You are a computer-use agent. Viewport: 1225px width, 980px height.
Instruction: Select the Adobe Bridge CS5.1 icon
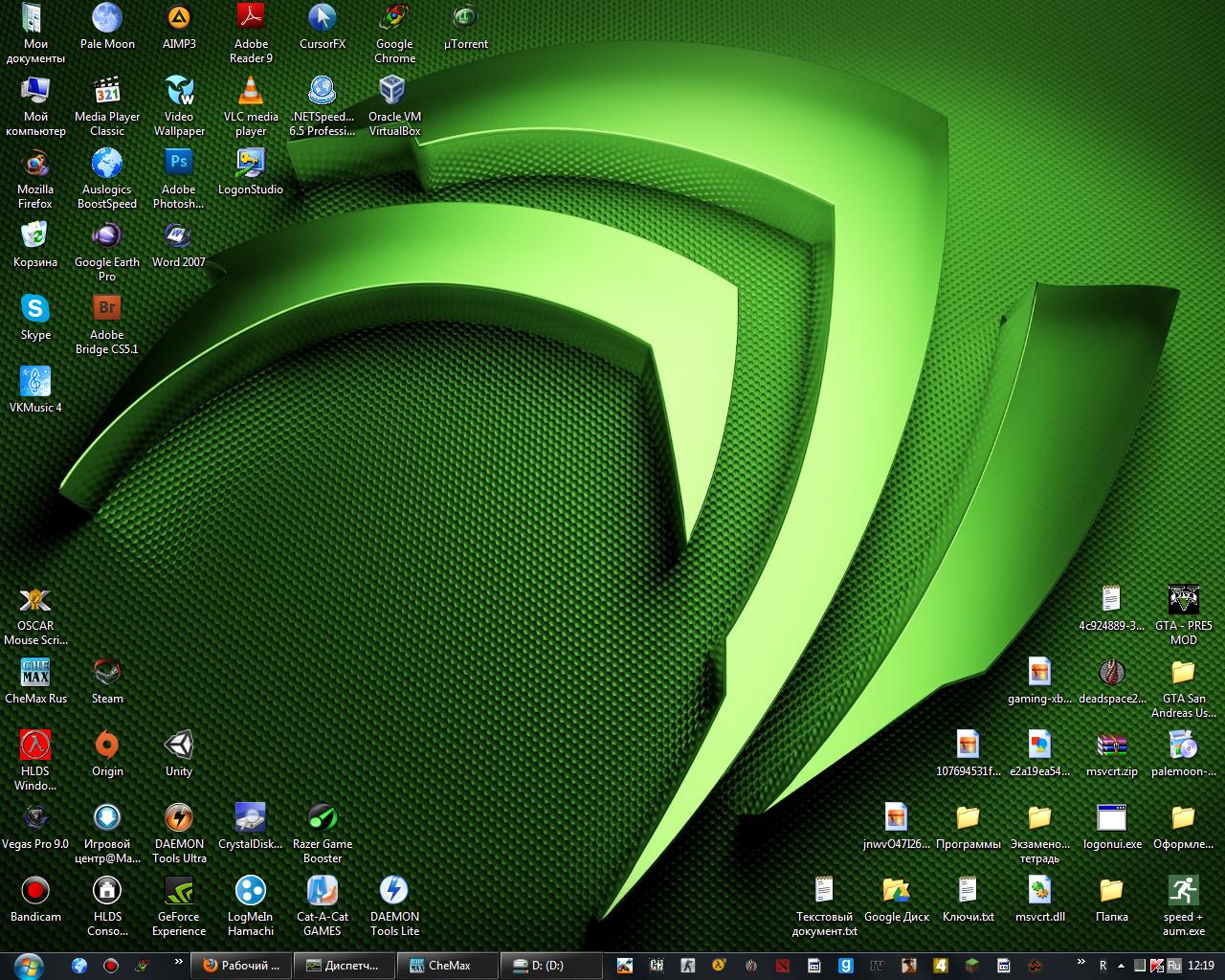(107, 324)
